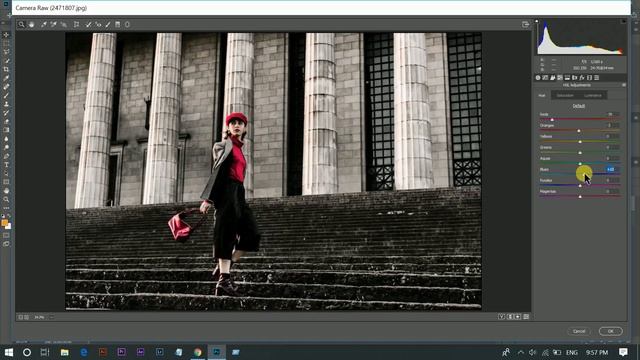Toggle Camera Raw full screen mode
This screenshot has height=360, width=640.
pos(525,24)
